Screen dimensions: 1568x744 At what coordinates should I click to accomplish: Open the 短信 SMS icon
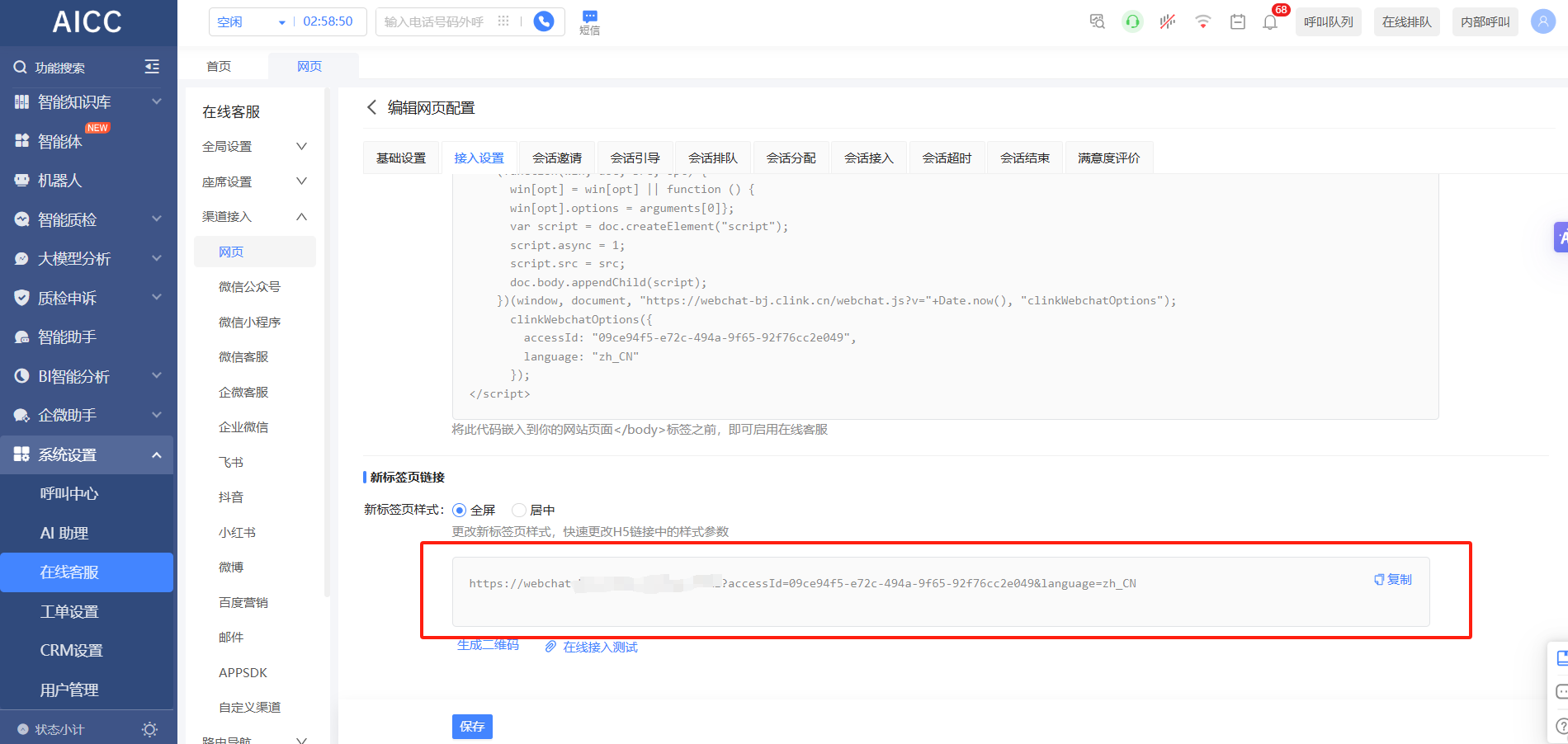point(589,22)
